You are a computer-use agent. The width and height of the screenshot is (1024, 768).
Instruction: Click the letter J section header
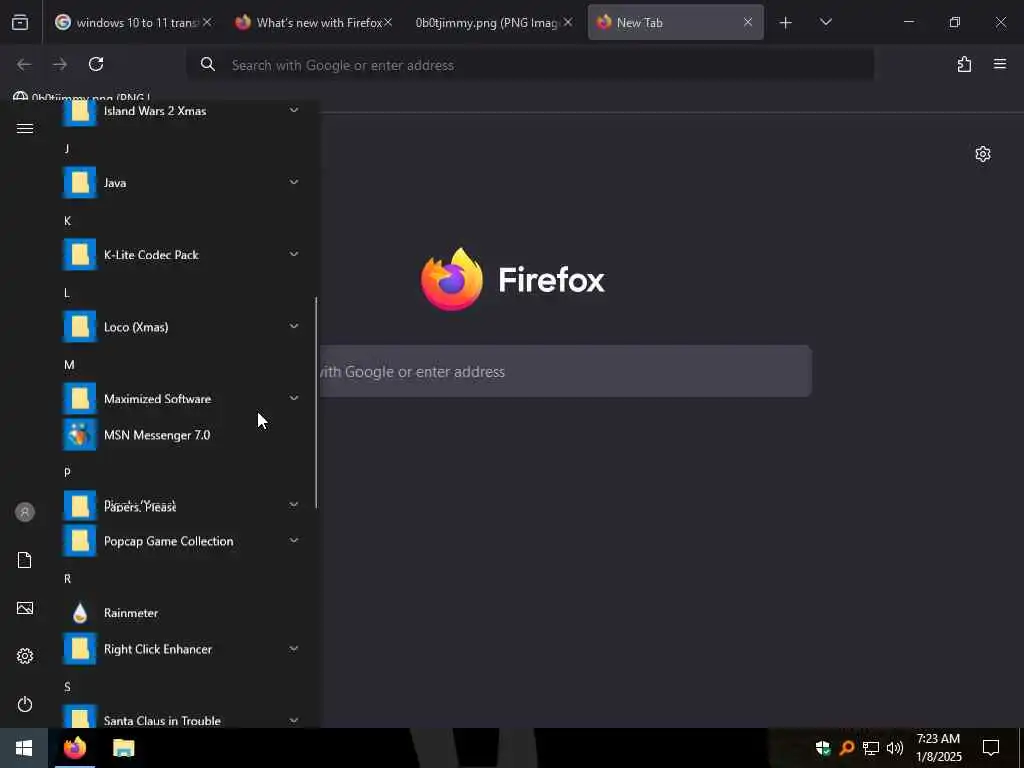67,149
